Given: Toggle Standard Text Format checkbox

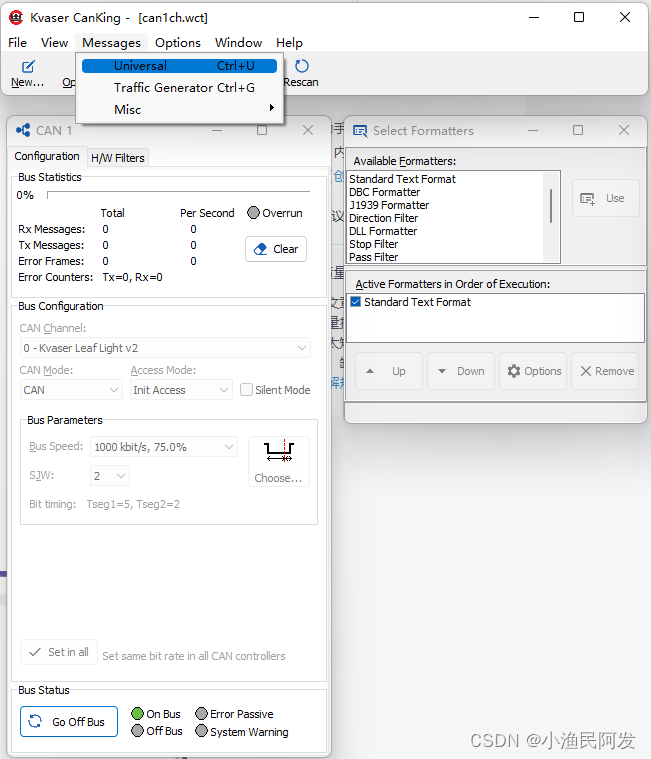Looking at the screenshot, I should [x=355, y=302].
